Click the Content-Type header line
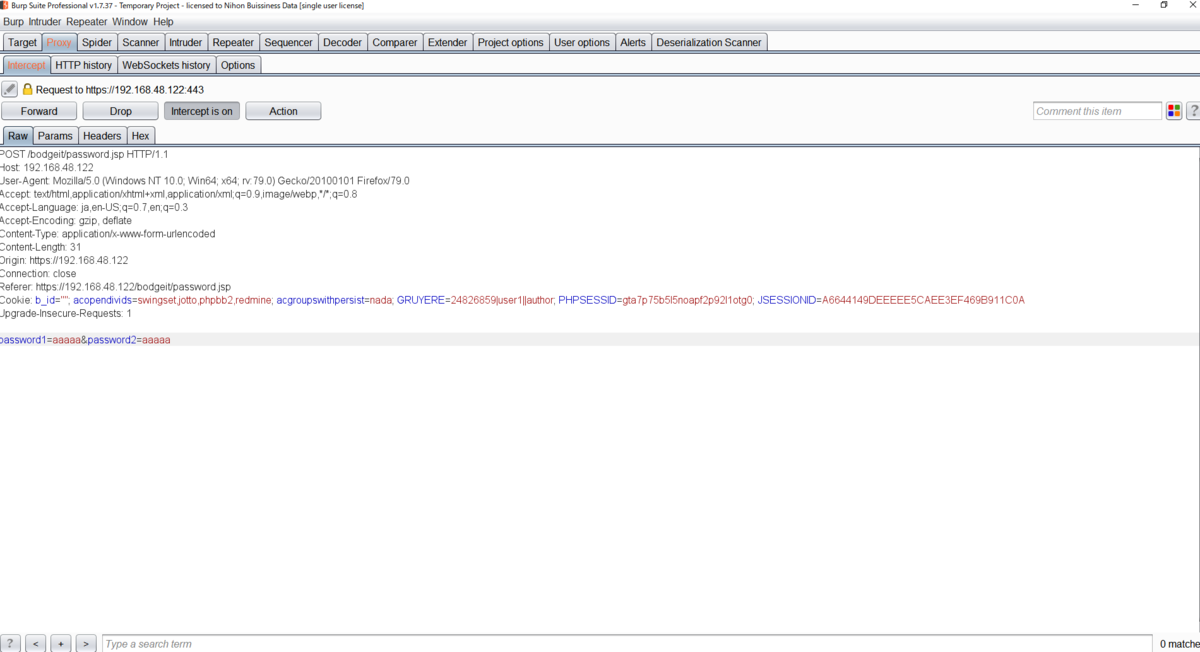This screenshot has width=1200, height=652. pyautogui.click(x=107, y=234)
